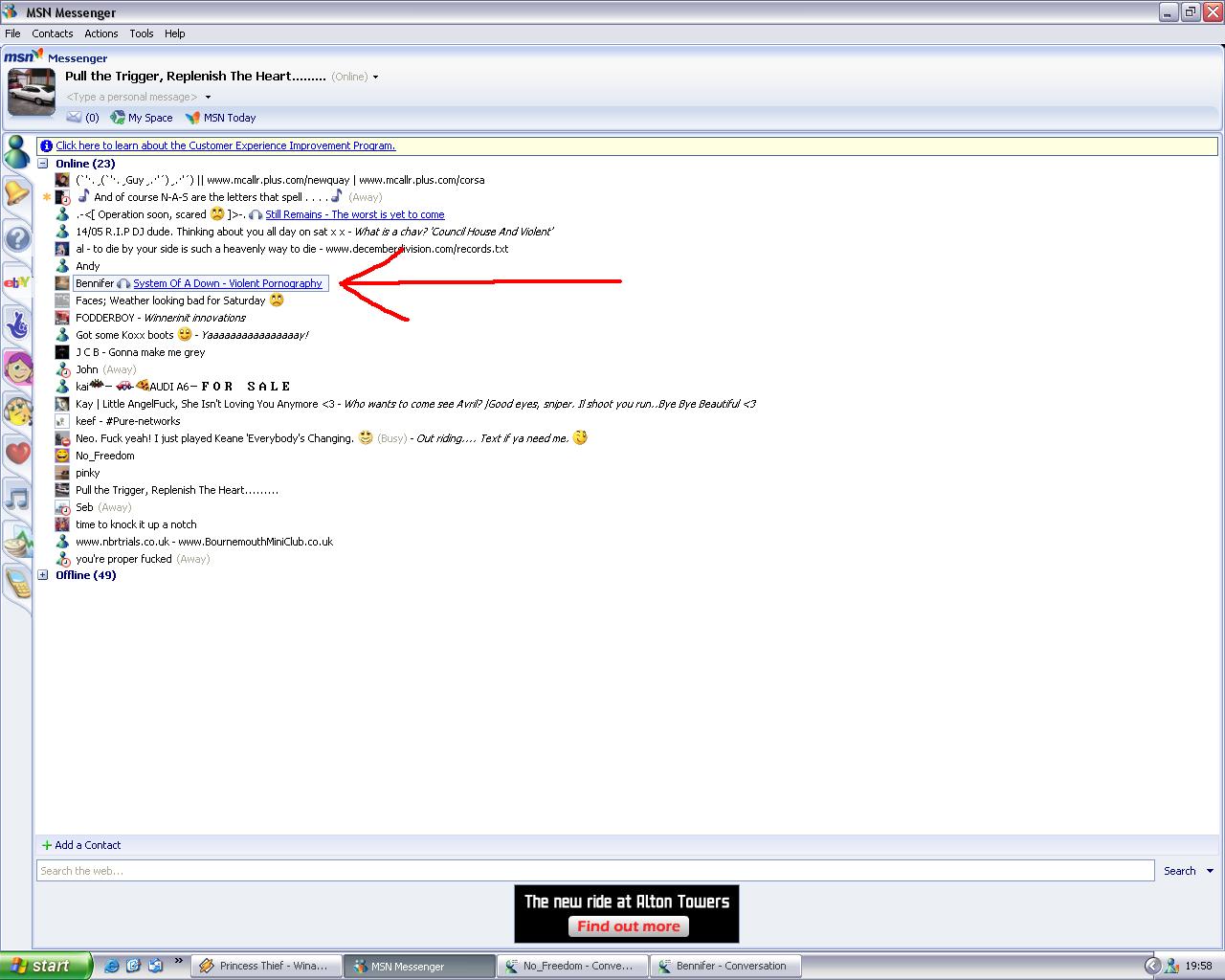Click the Customer Experience Improvement Program link
Screen dimensions: 1225x980
tap(226, 145)
